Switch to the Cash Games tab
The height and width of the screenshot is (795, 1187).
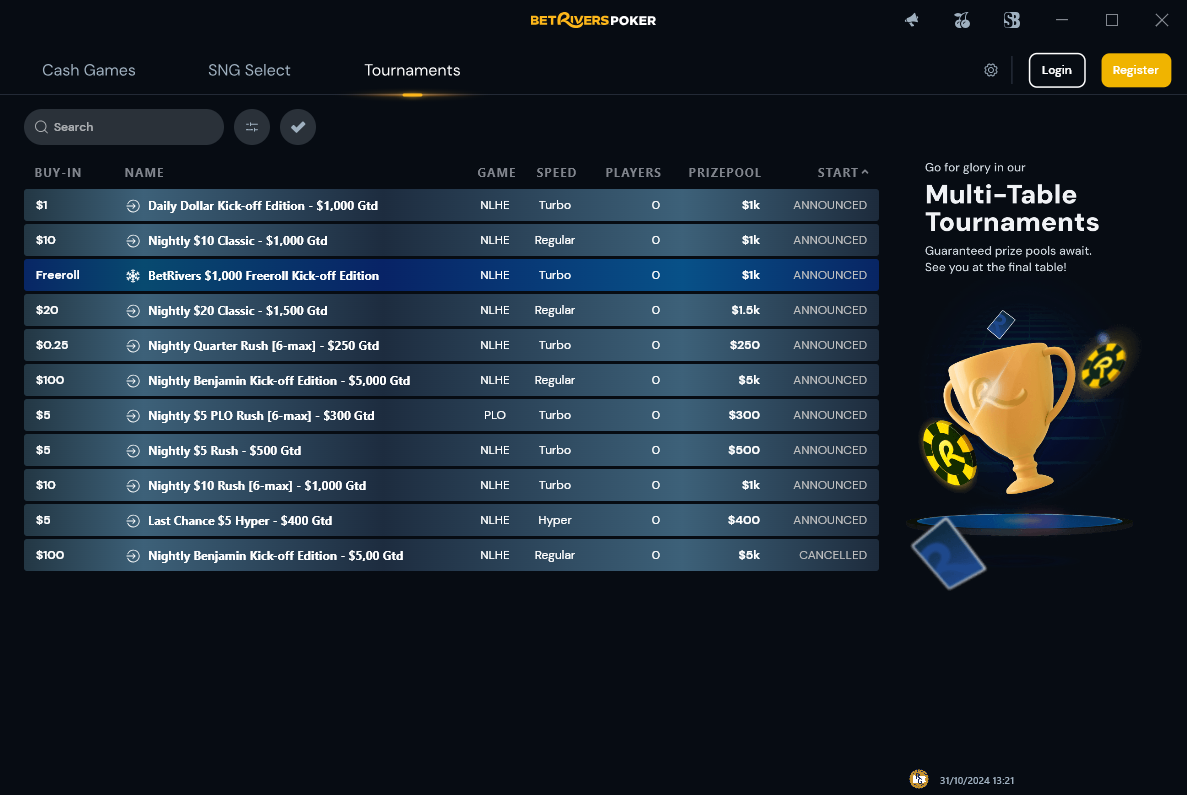click(88, 70)
